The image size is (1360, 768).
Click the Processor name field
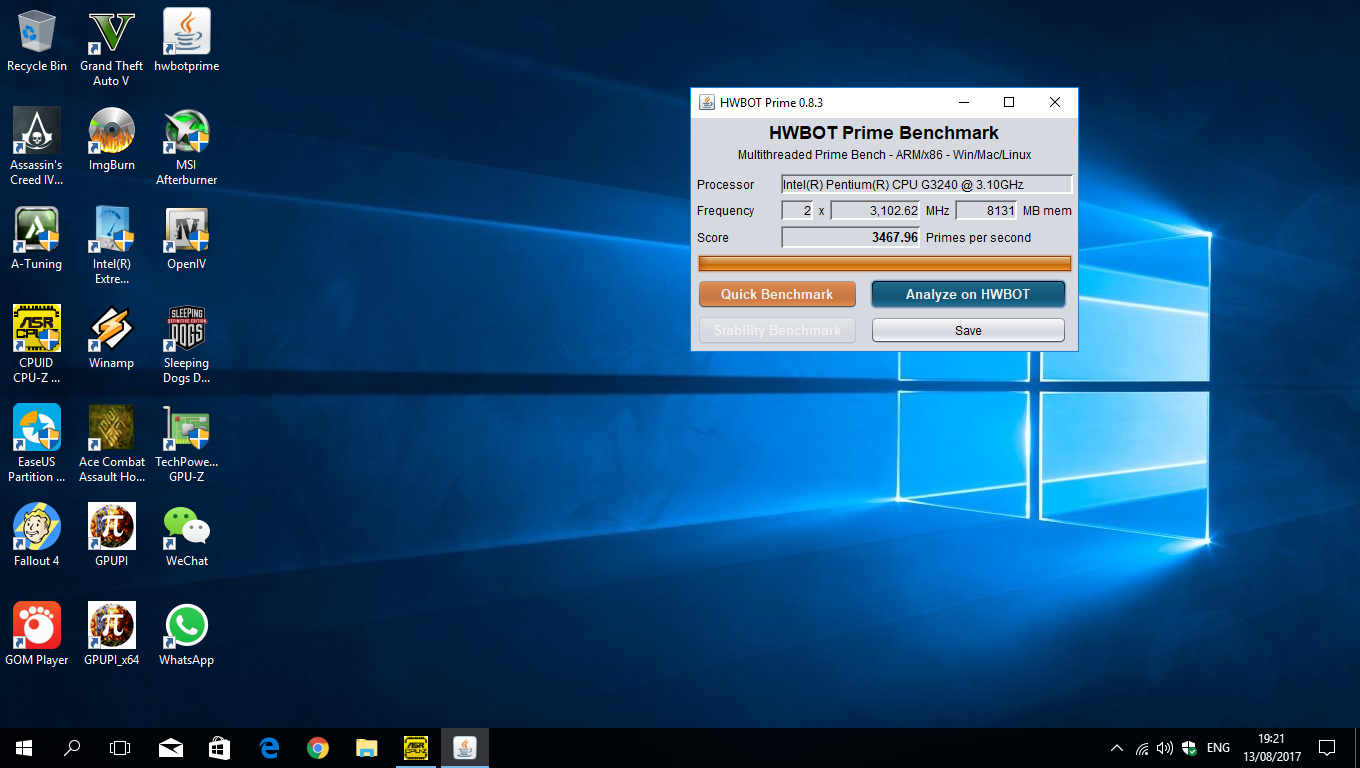[927, 184]
